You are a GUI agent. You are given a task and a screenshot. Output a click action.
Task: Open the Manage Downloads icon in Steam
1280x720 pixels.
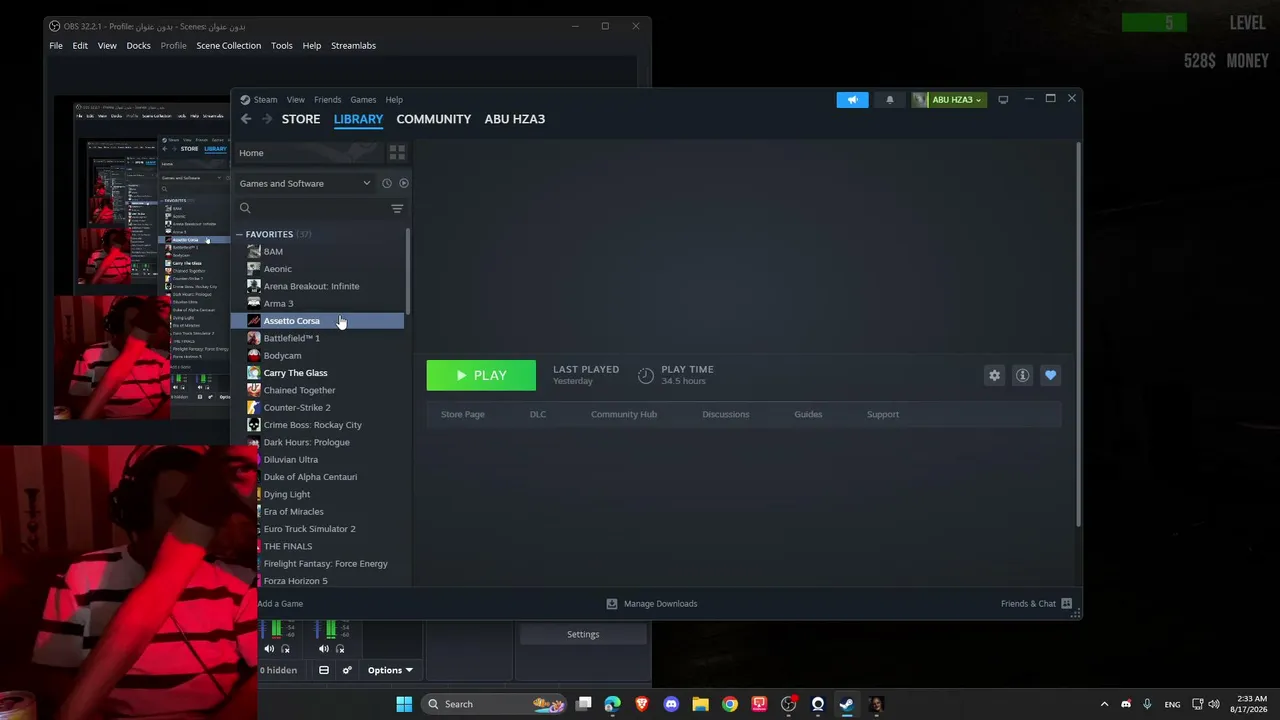click(612, 604)
